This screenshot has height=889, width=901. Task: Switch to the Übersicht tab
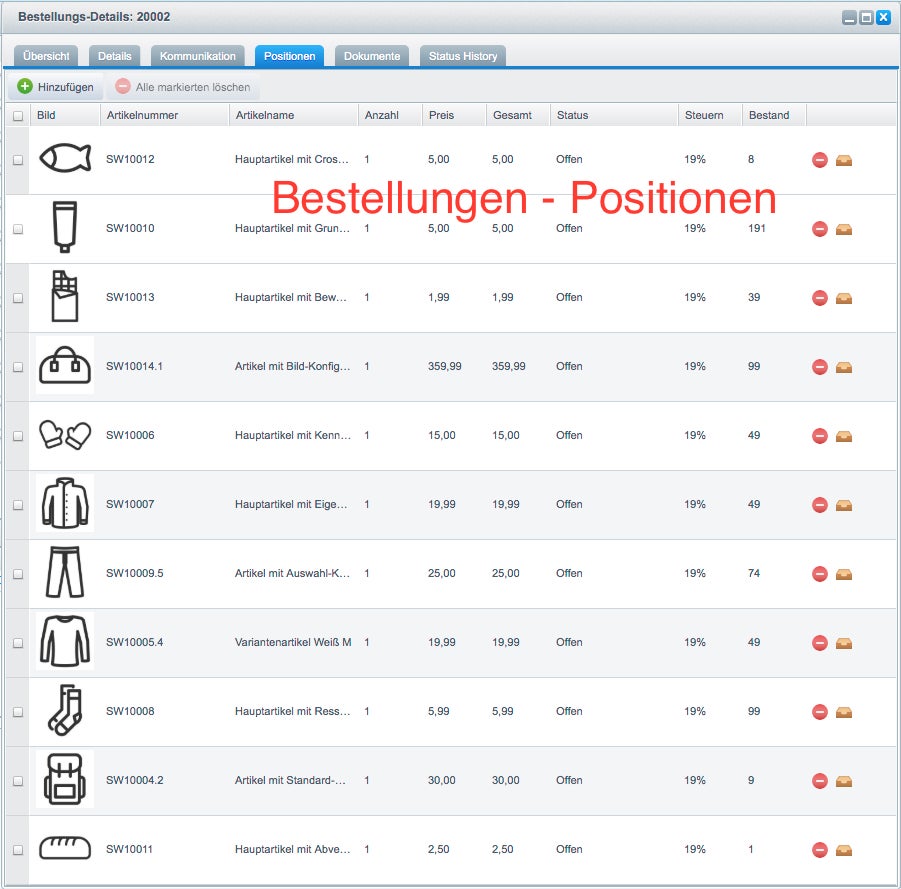coord(46,56)
